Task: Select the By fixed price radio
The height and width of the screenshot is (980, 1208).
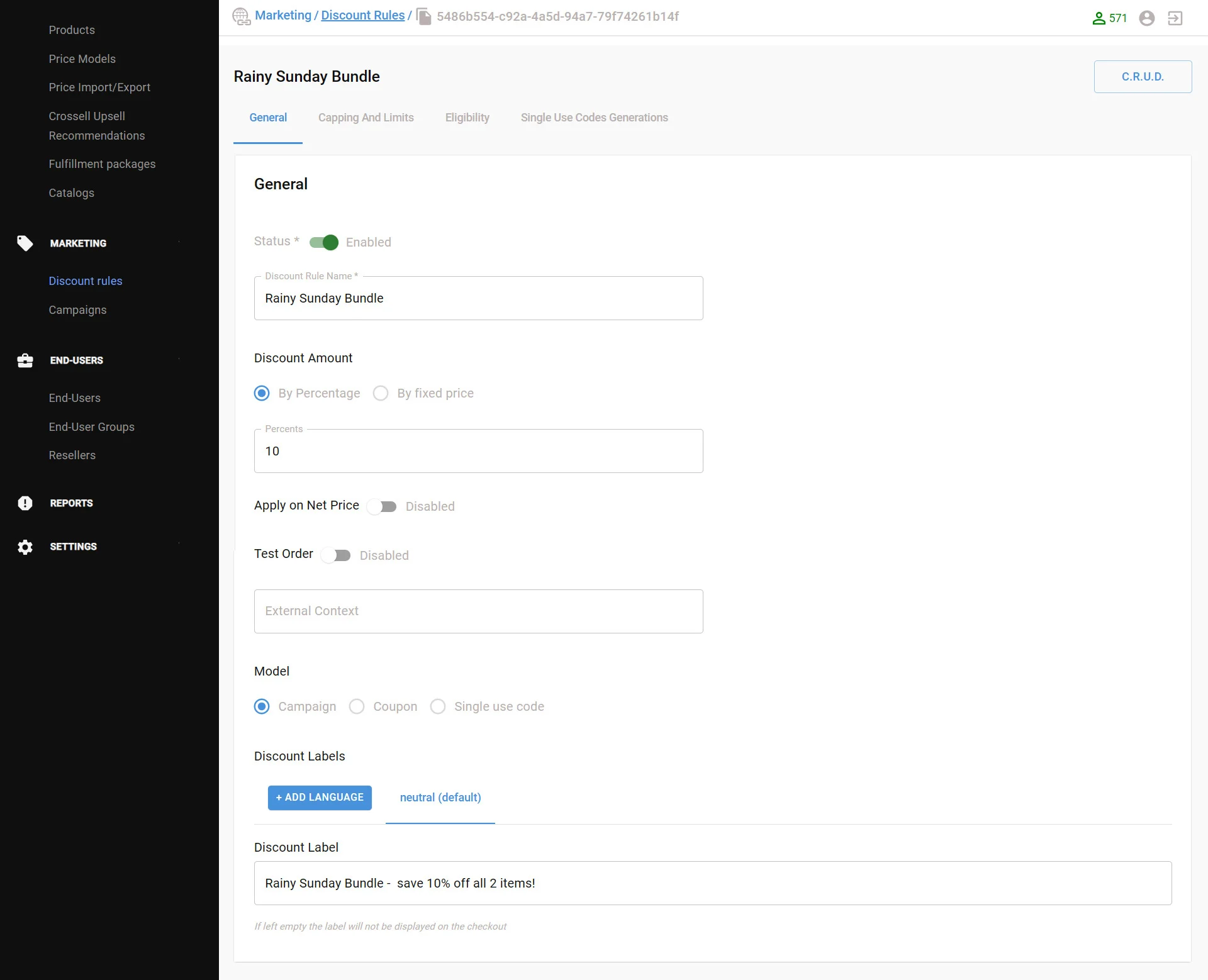Action: click(381, 393)
